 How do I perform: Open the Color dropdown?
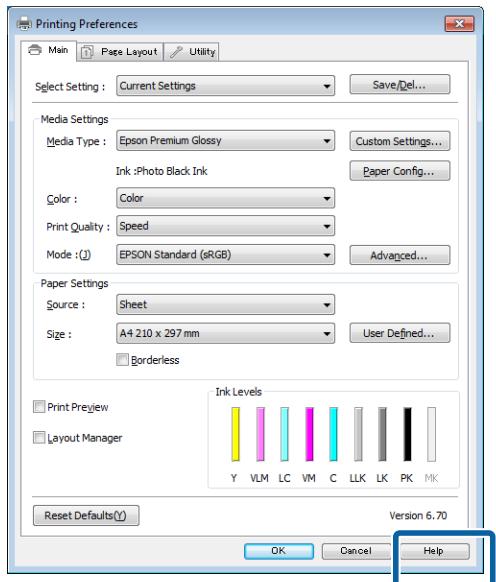(x=225, y=198)
